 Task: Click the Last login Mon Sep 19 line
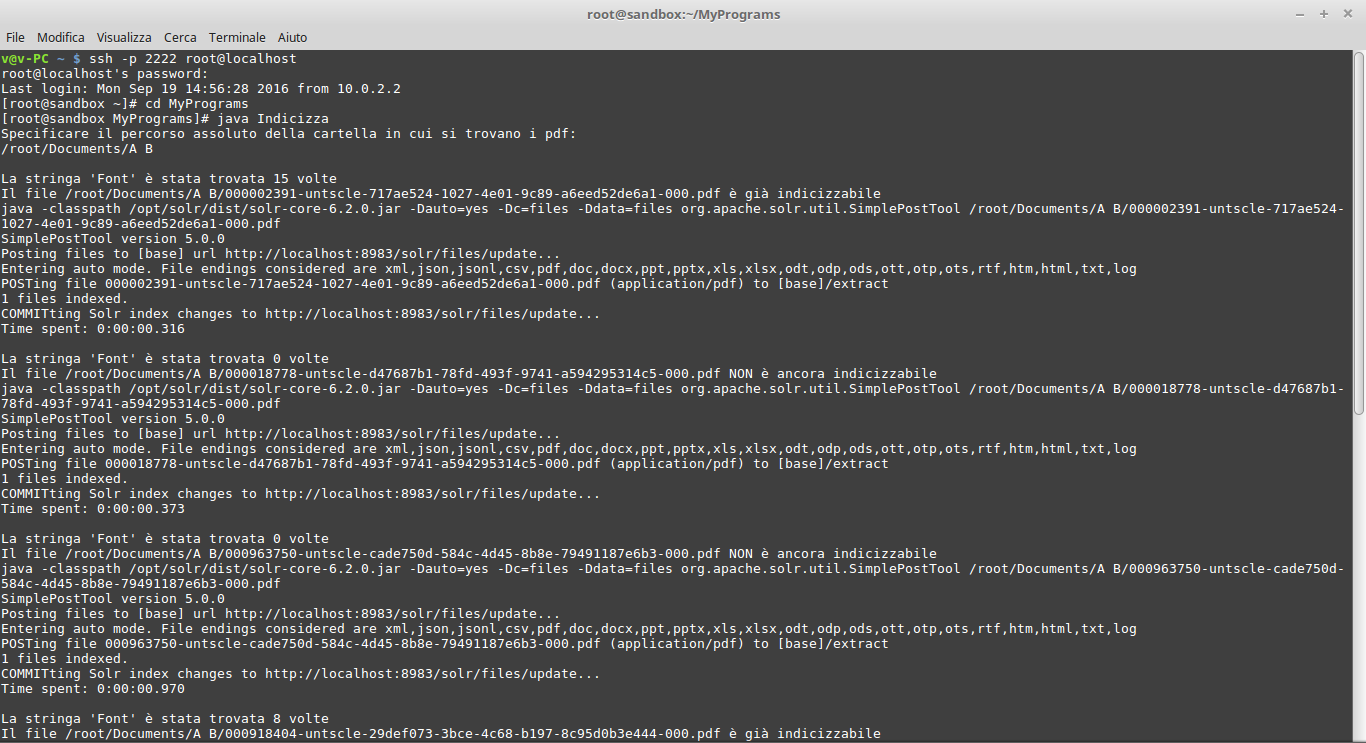pyautogui.click(x=201, y=89)
